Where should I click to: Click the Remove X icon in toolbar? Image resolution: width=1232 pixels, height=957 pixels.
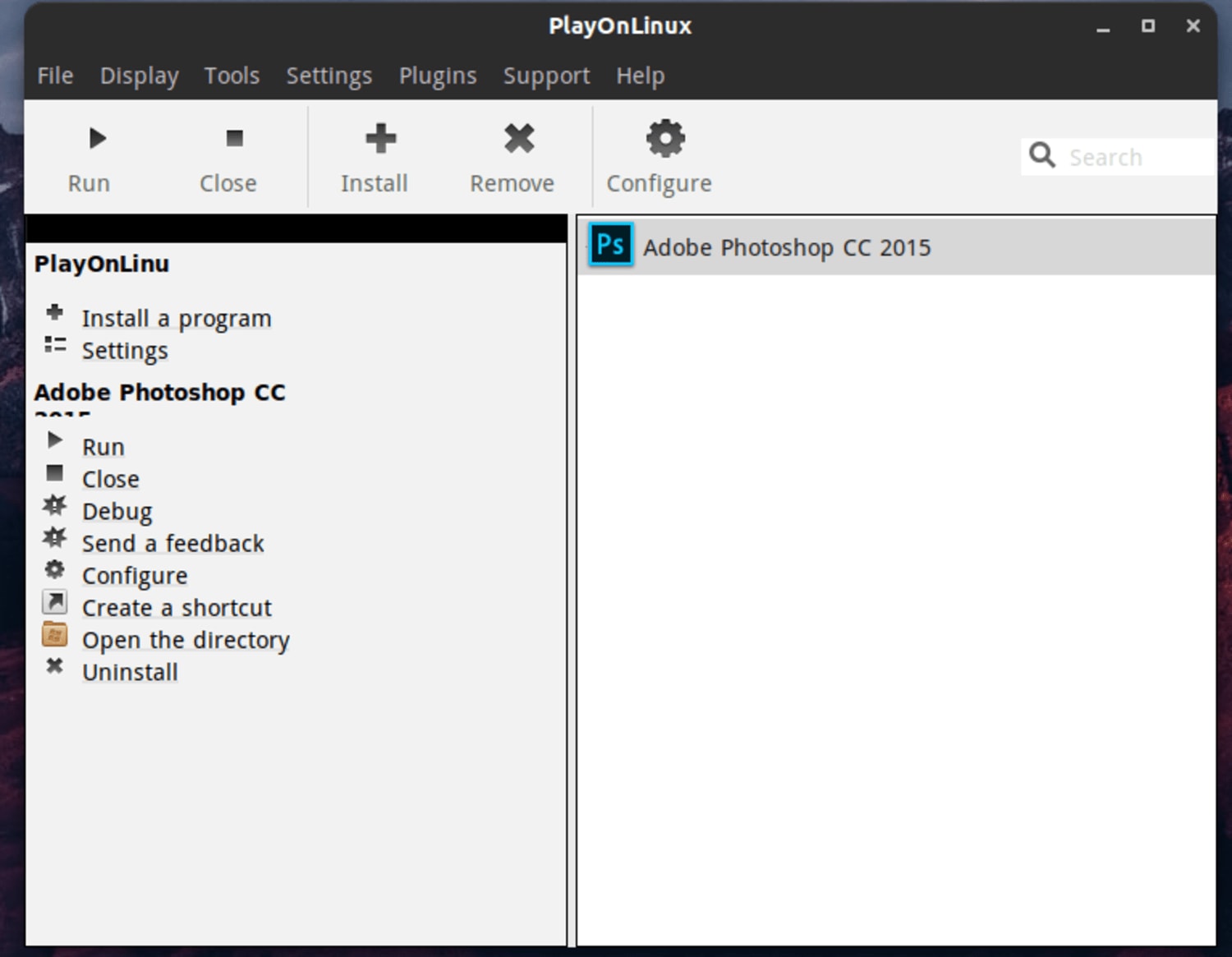tap(519, 138)
